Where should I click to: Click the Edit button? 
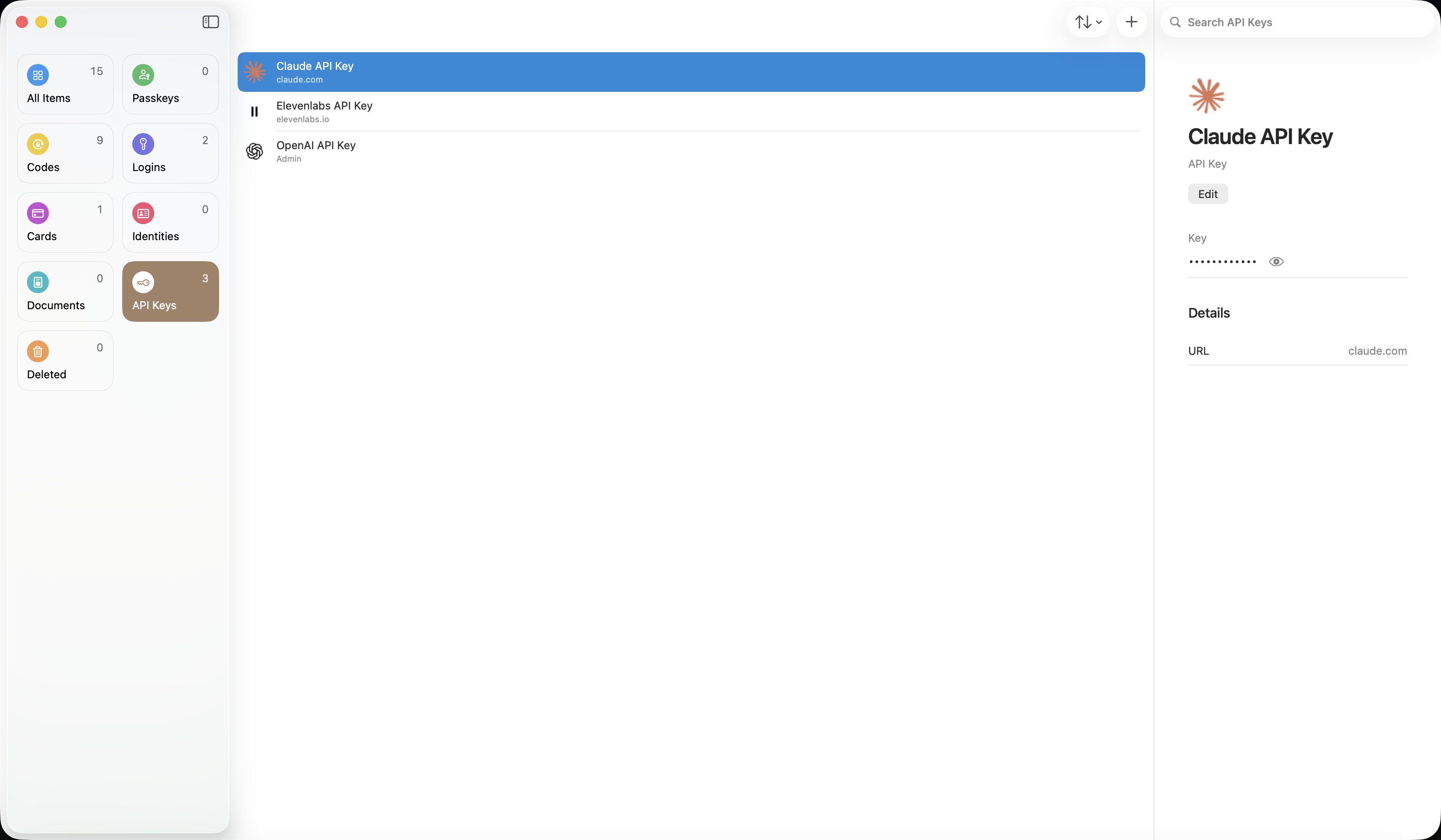(1208, 194)
